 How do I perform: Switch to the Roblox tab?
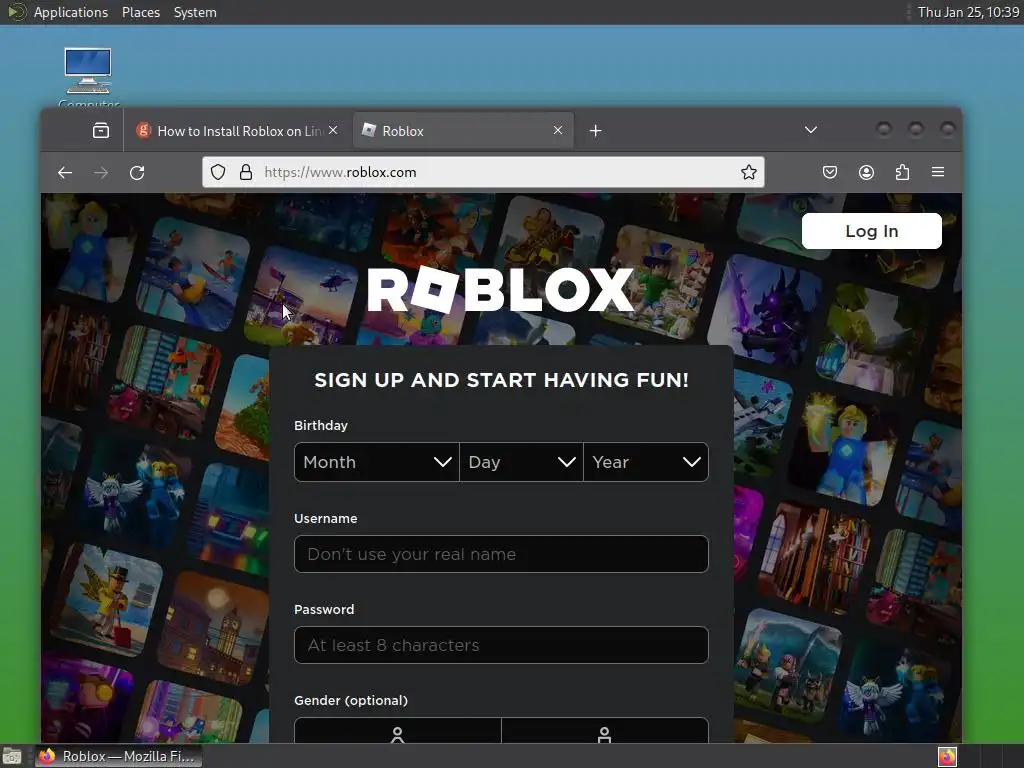463,131
